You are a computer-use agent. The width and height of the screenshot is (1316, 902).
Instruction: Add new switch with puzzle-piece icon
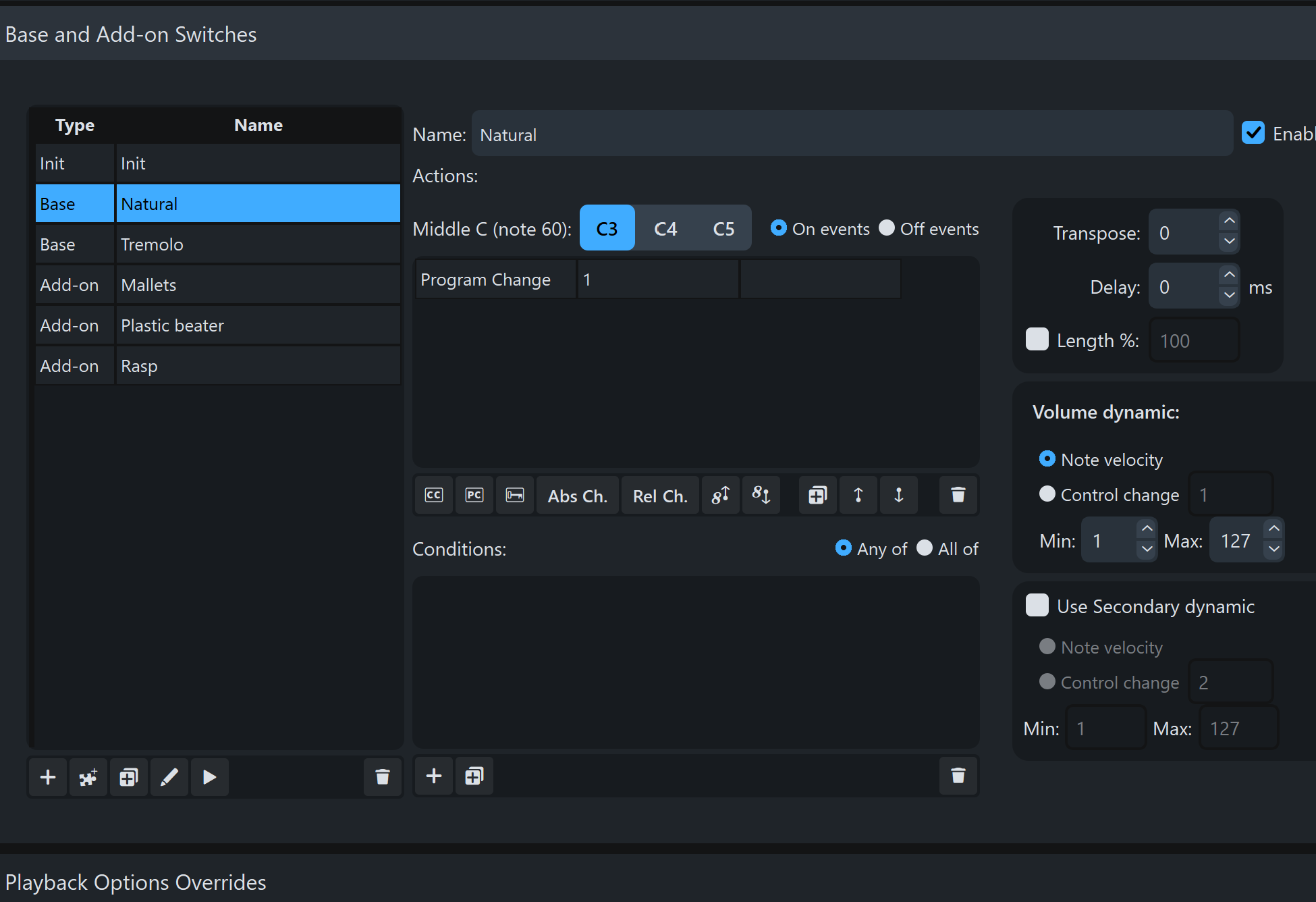point(88,778)
